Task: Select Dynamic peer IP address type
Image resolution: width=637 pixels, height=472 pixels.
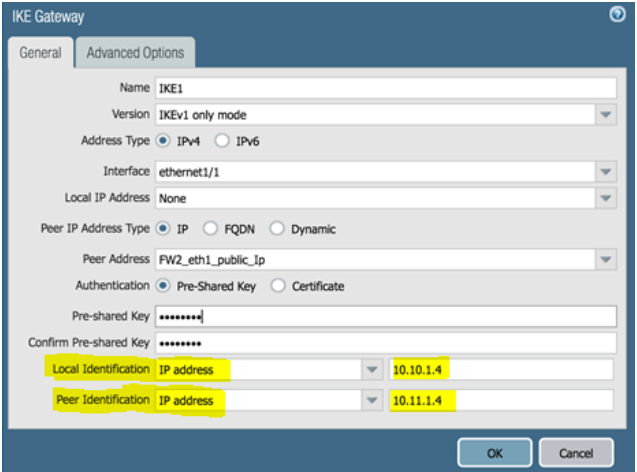Action: 279,229
